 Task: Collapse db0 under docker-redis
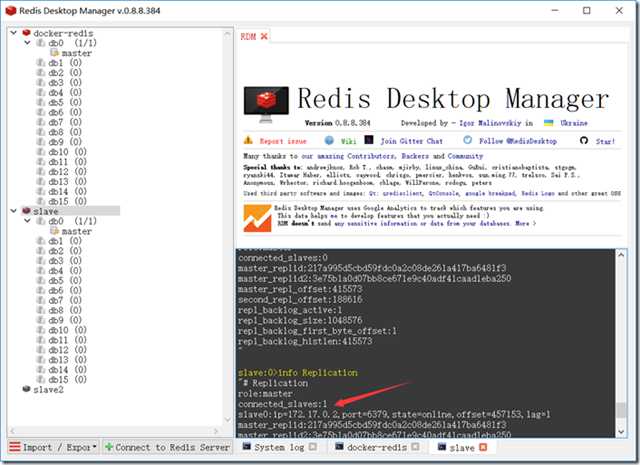(x=28, y=42)
